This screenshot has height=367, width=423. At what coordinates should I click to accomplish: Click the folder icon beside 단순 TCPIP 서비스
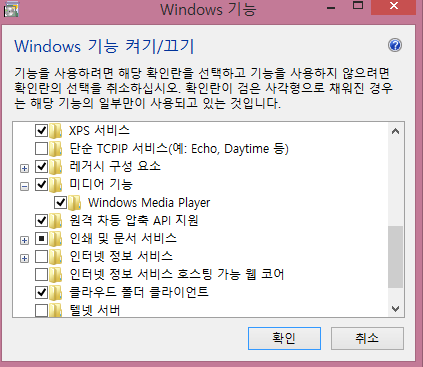click(56, 148)
